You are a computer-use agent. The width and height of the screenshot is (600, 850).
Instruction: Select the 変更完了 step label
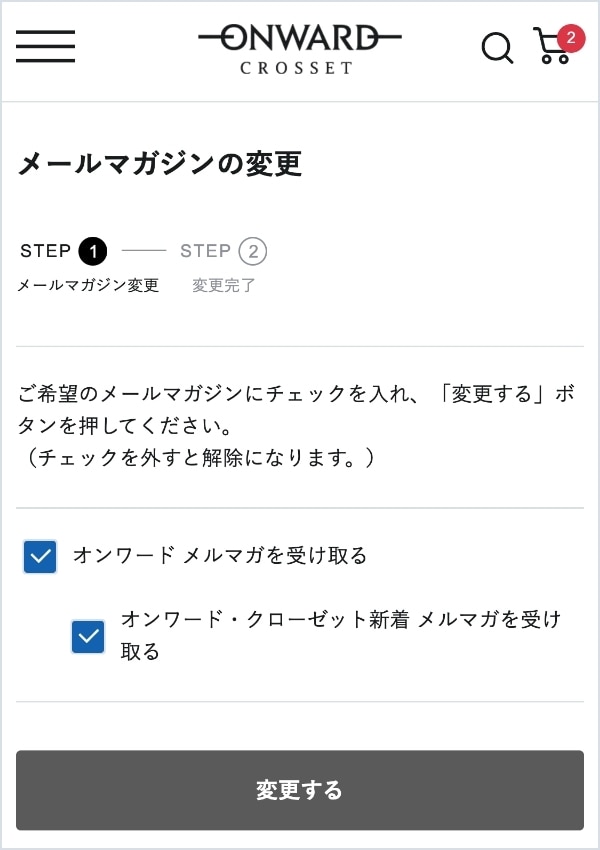(x=224, y=285)
